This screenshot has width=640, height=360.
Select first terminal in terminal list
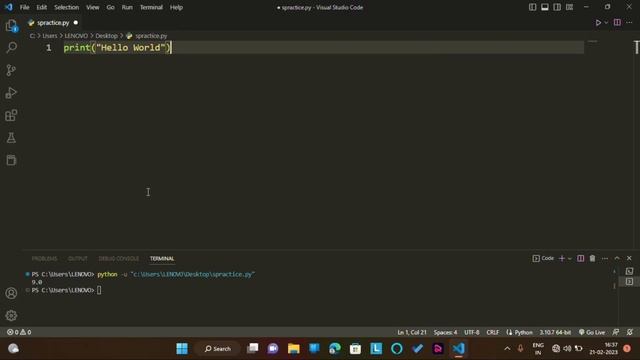click(629, 271)
